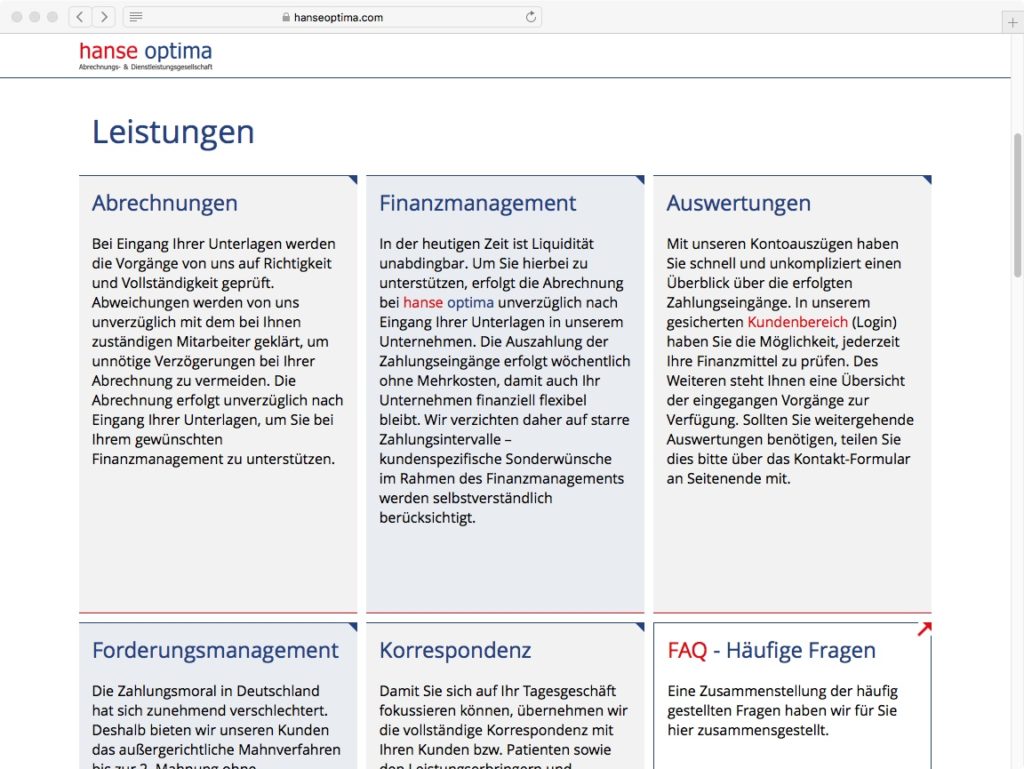Open the red Kundenbereich link

point(797,322)
